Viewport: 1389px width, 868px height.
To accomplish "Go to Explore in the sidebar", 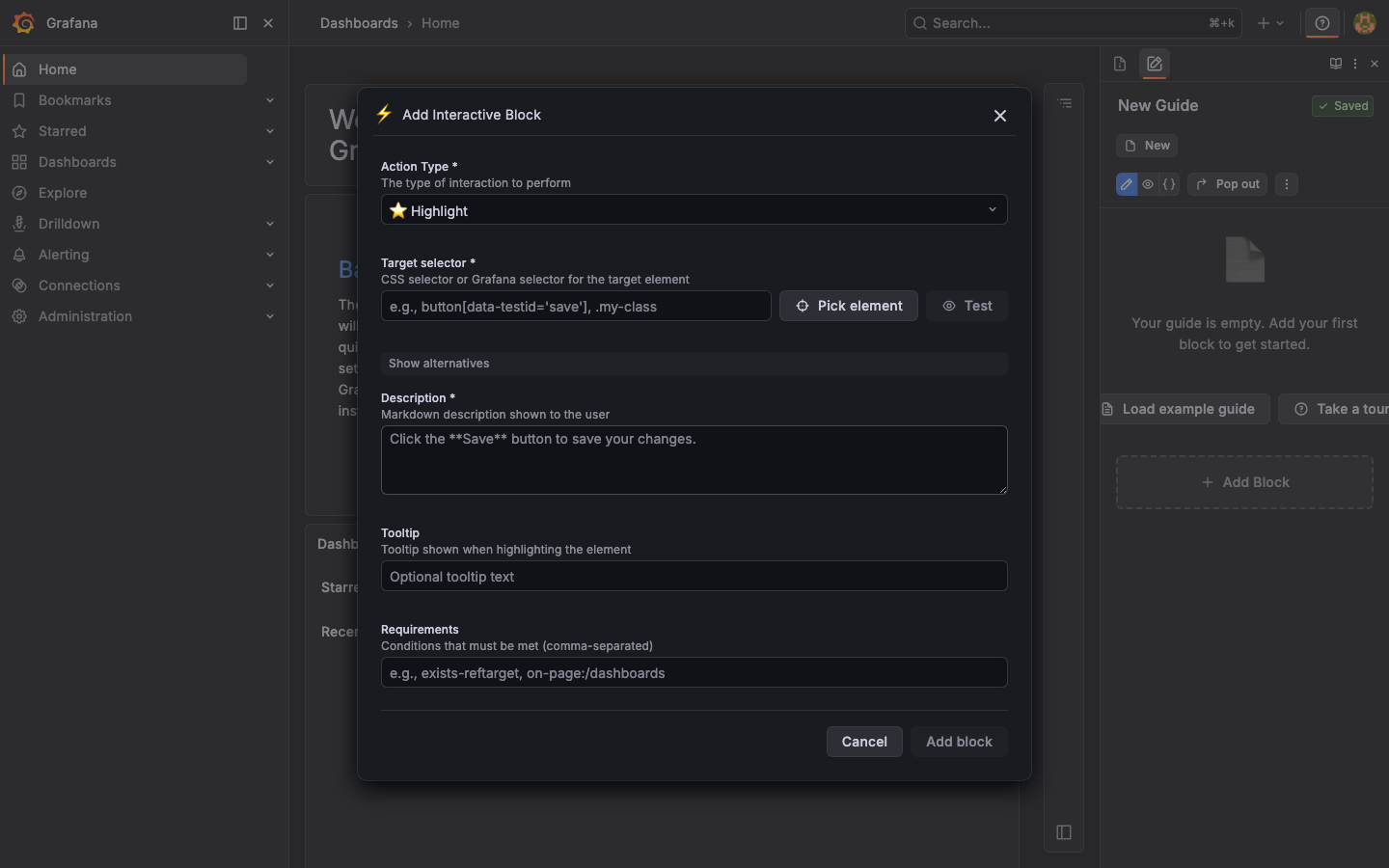I will (63, 193).
